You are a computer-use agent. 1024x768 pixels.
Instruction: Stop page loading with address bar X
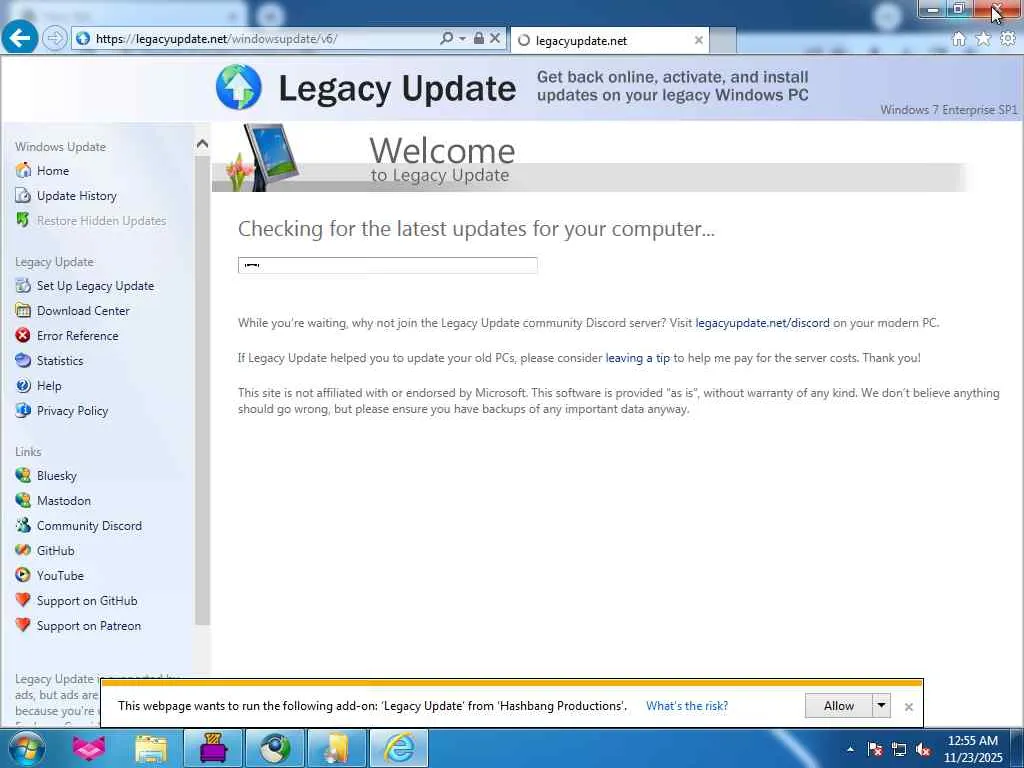click(x=495, y=39)
